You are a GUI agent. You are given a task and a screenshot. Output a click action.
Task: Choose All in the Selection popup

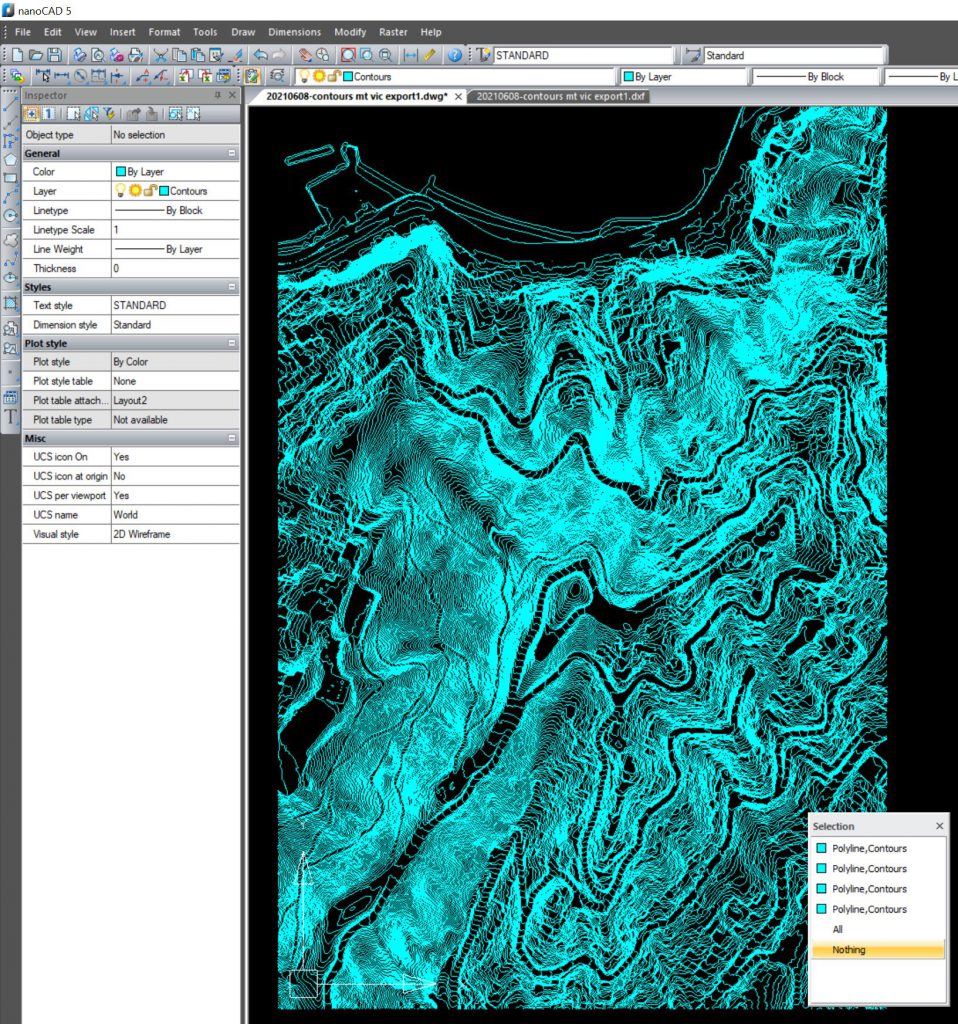(838, 930)
